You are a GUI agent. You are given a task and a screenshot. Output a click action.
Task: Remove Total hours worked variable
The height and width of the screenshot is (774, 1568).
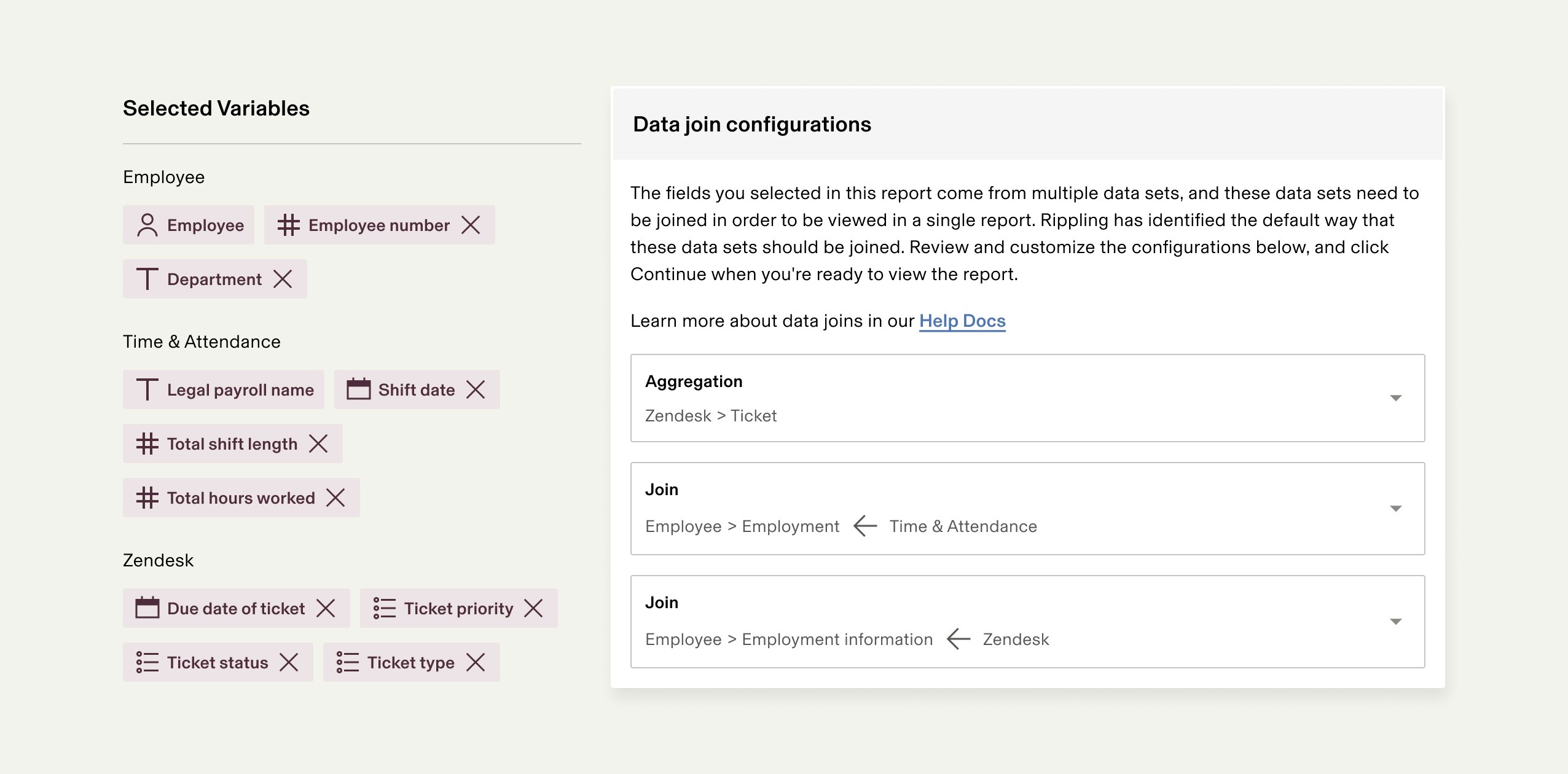pyautogui.click(x=335, y=498)
